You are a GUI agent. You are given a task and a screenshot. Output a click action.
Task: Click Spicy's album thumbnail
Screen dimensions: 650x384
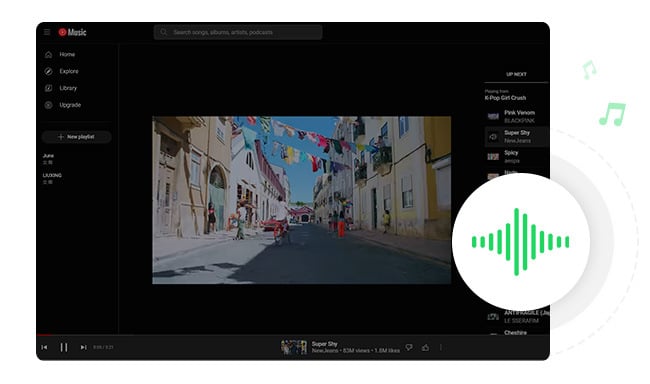point(493,157)
